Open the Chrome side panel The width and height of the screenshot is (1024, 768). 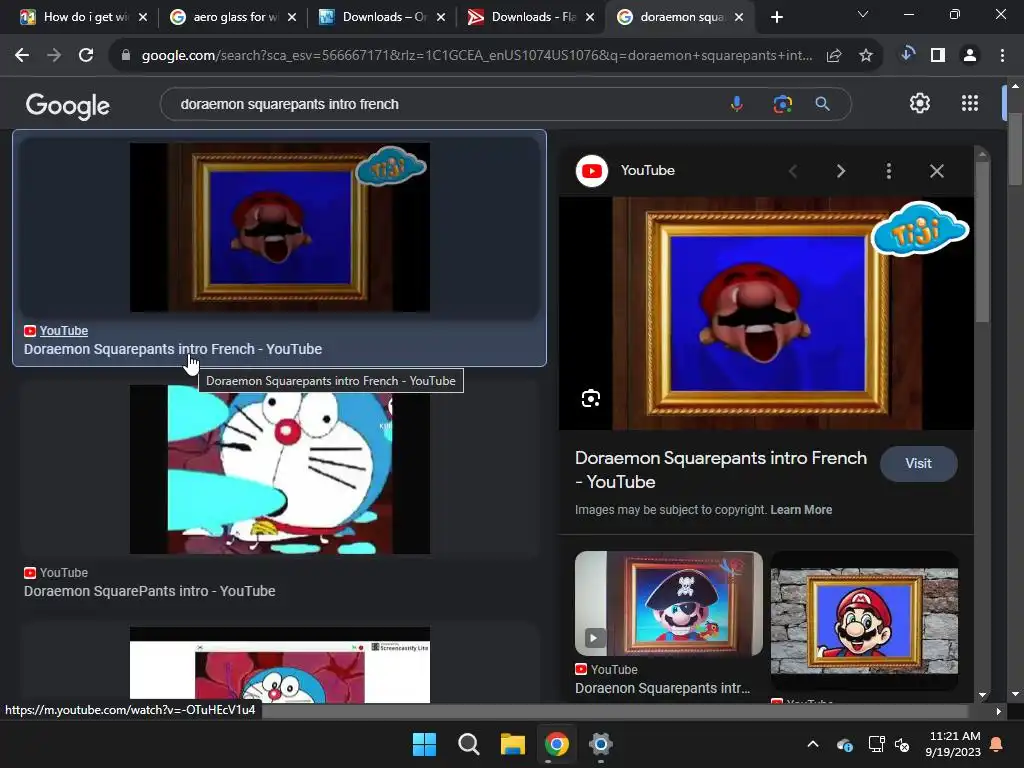tap(938, 56)
